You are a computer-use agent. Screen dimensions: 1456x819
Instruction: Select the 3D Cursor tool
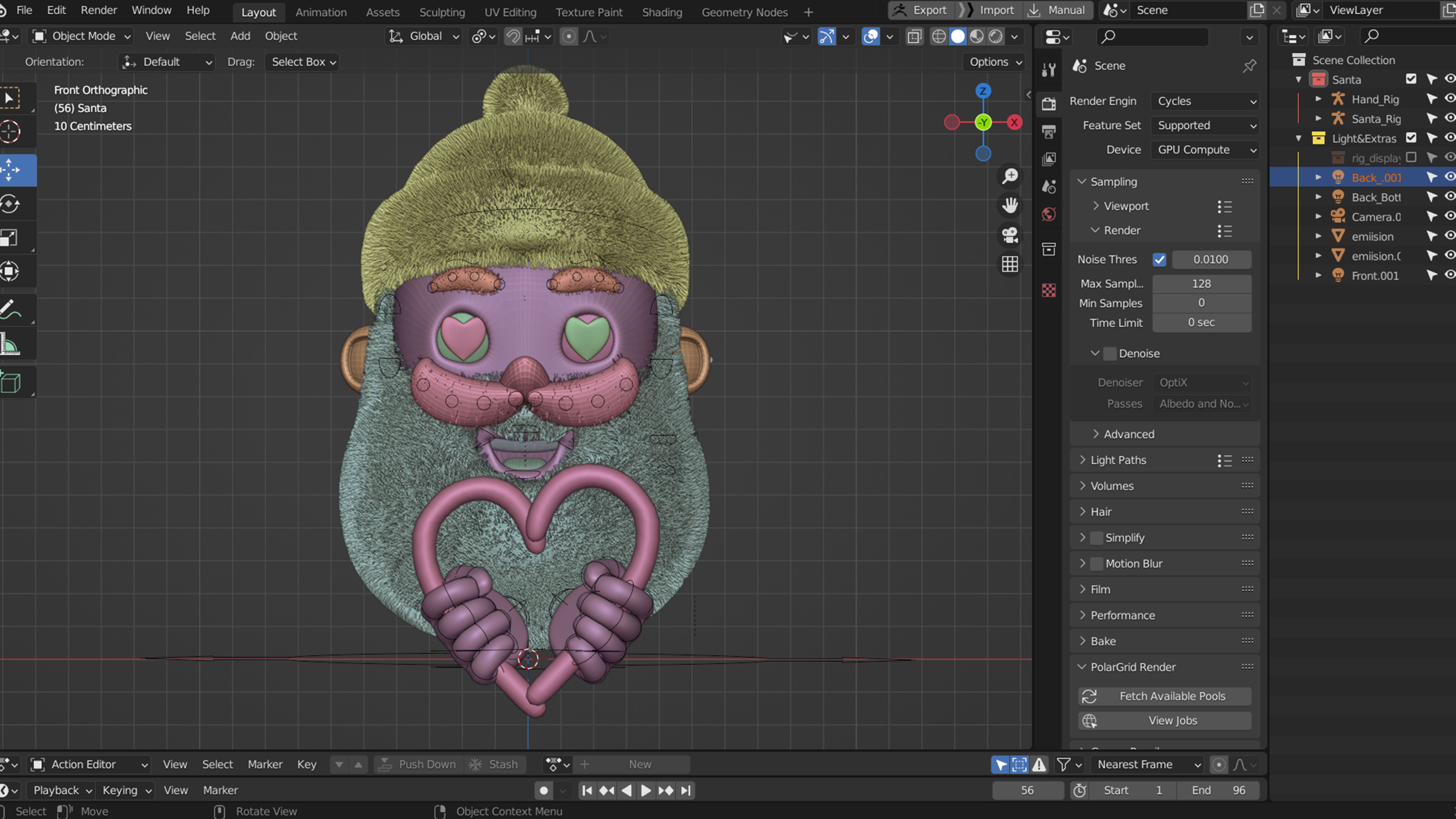click(10, 132)
